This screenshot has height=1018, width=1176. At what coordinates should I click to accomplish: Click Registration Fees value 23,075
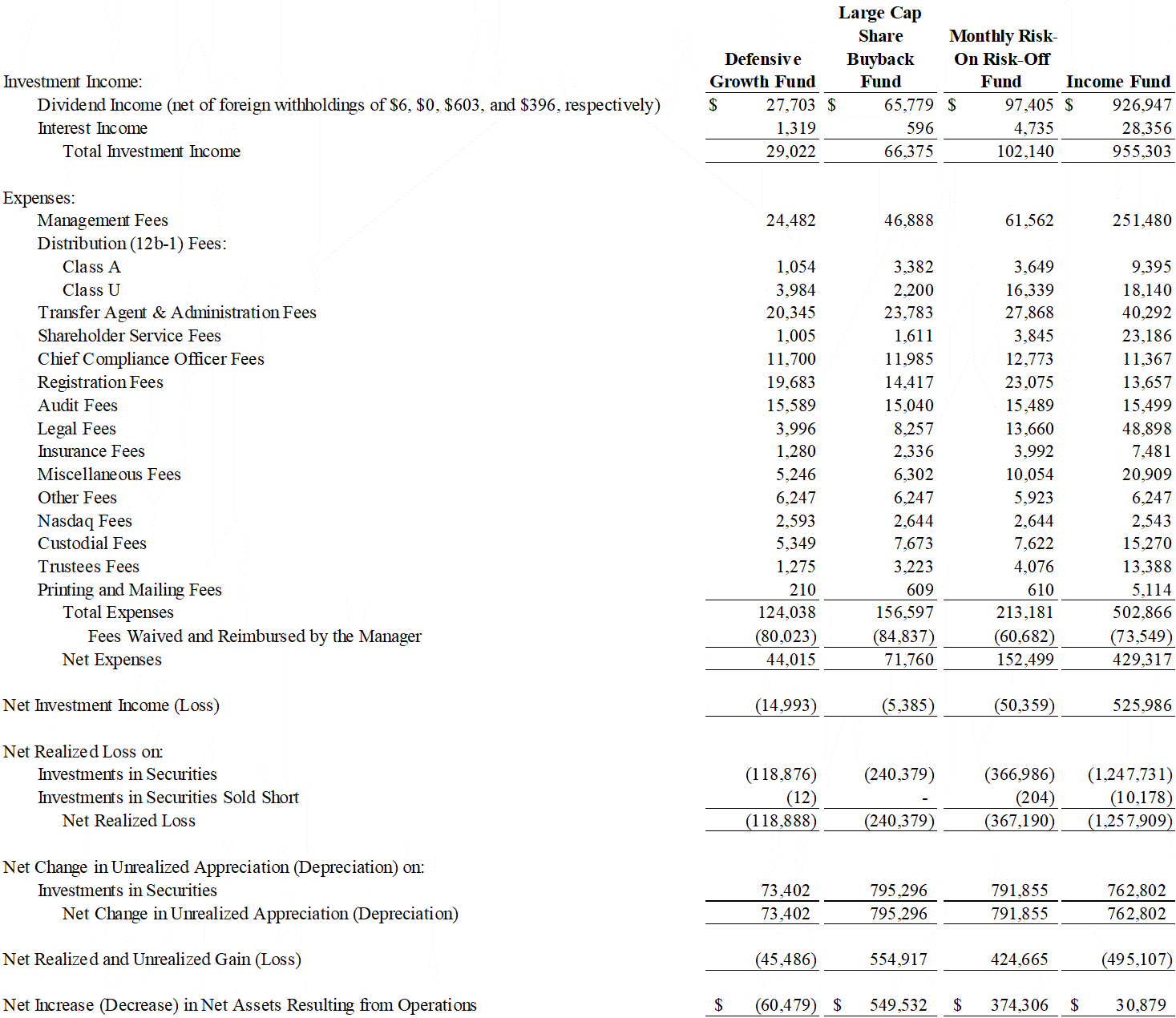point(1029,382)
